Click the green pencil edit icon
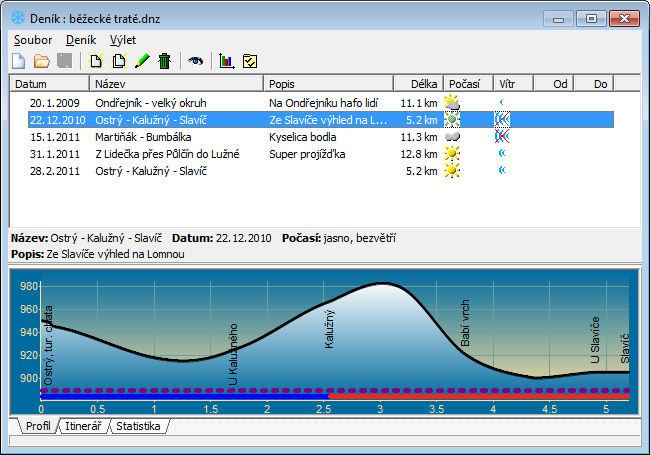 pyautogui.click(x=142, y=61)
